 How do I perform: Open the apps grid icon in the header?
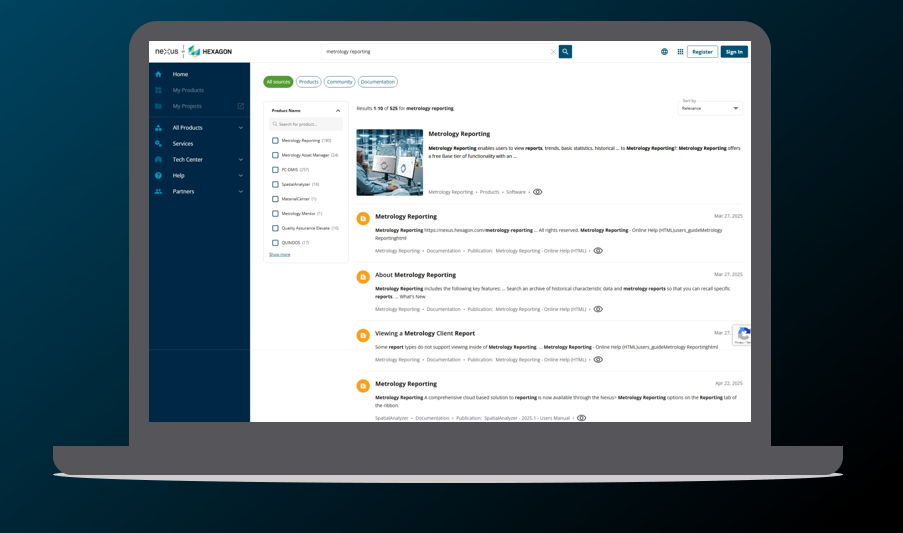pyautogui.click(x=680, y=52)
